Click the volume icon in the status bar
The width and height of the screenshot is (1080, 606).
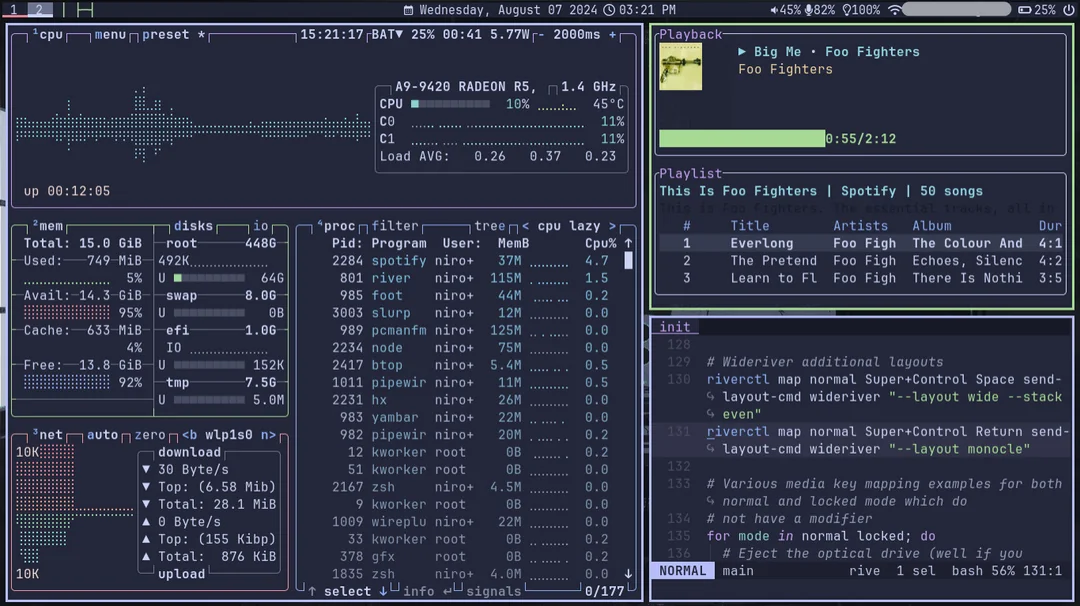(x=774, y=10)
